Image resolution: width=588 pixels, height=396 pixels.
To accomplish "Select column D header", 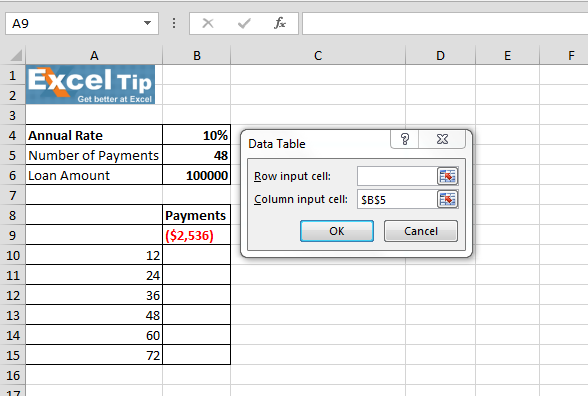I will click(440, 56).
